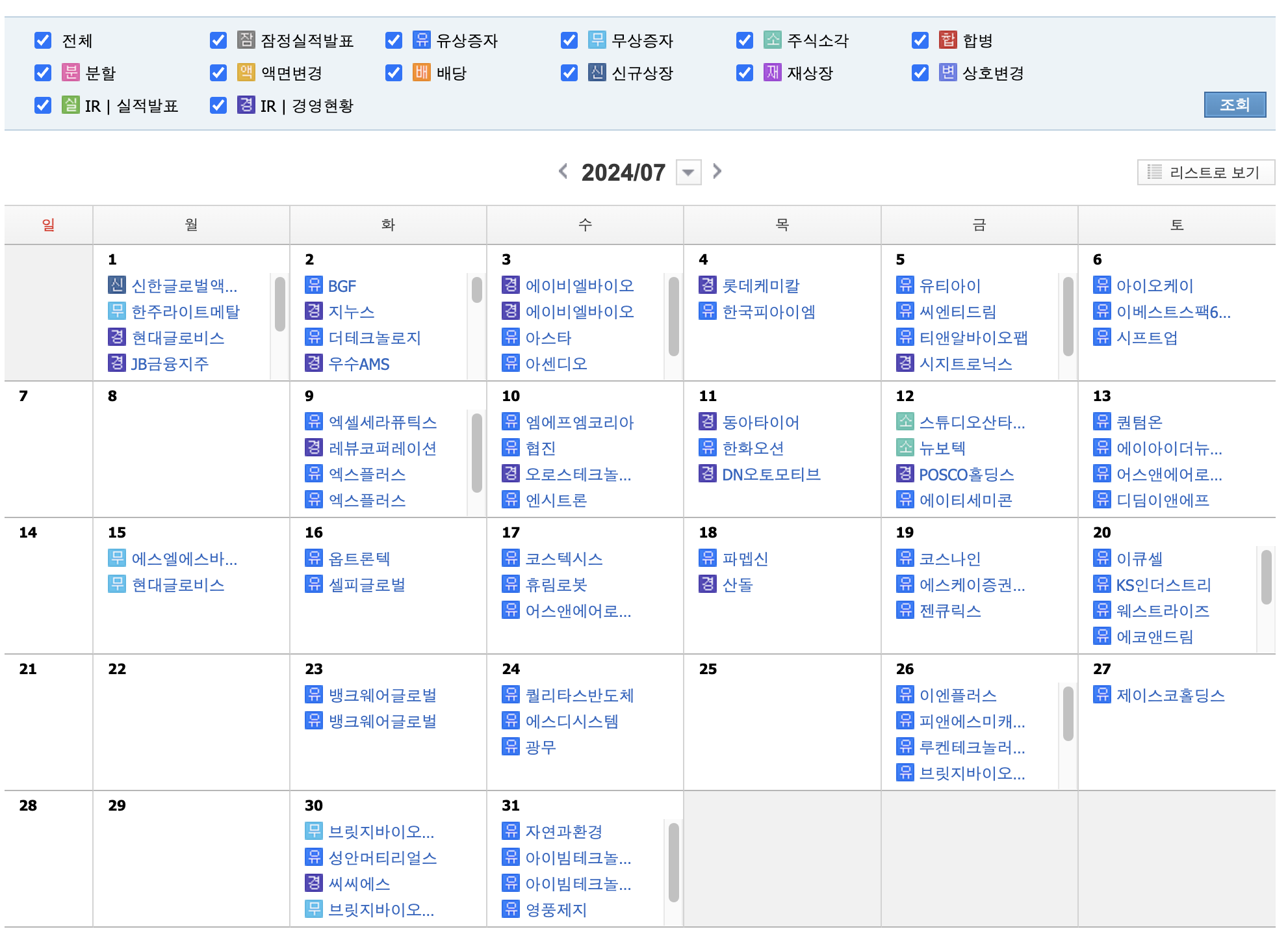This screenshot has height=940, width=1288.
Task: Open the POSCO홀딩스 entry on July 12
Action: pyautogui.click(x=966, y=474)
